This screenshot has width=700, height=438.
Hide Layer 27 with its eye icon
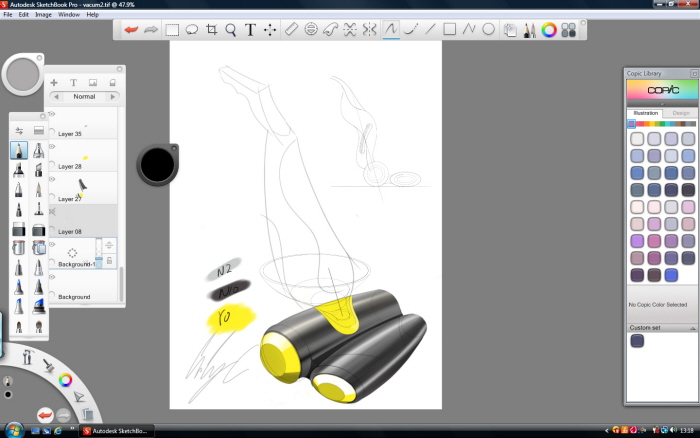52,179
